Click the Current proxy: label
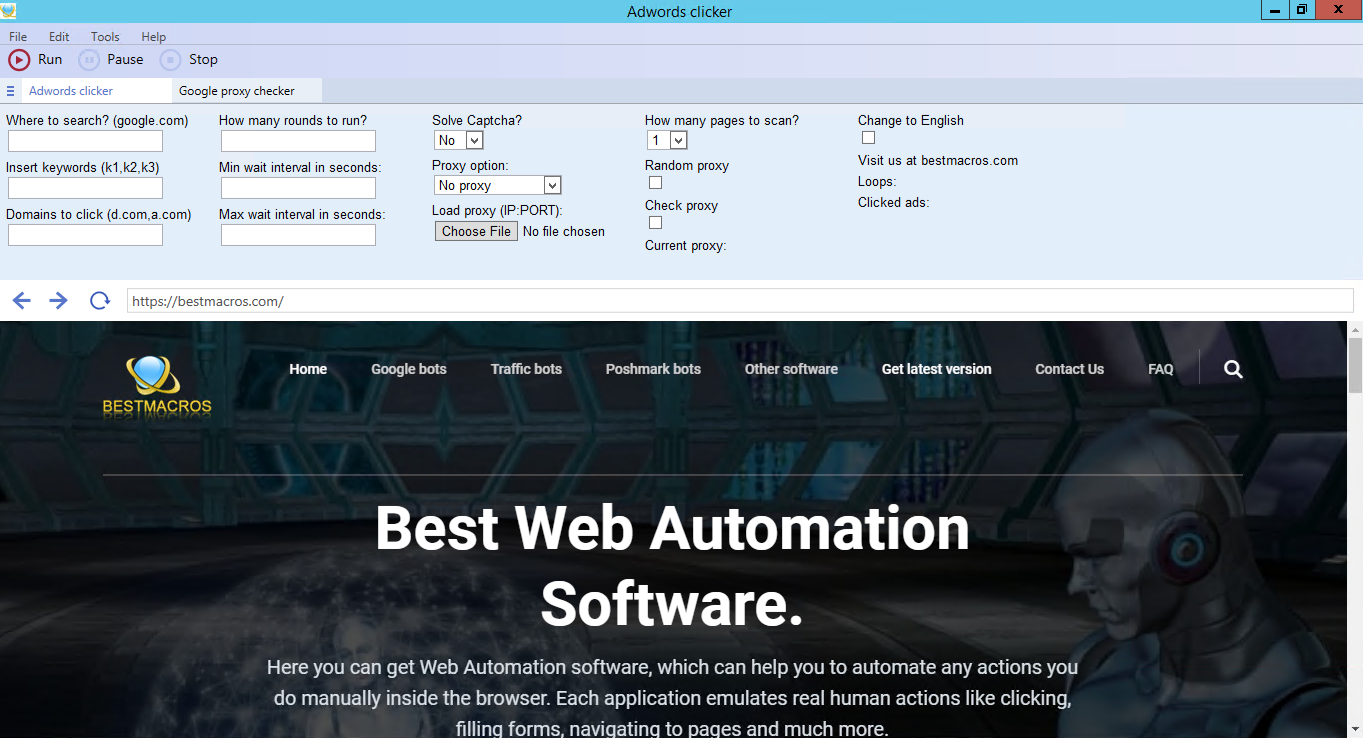Screen dimensions: 1363x738 coord(686,245)
